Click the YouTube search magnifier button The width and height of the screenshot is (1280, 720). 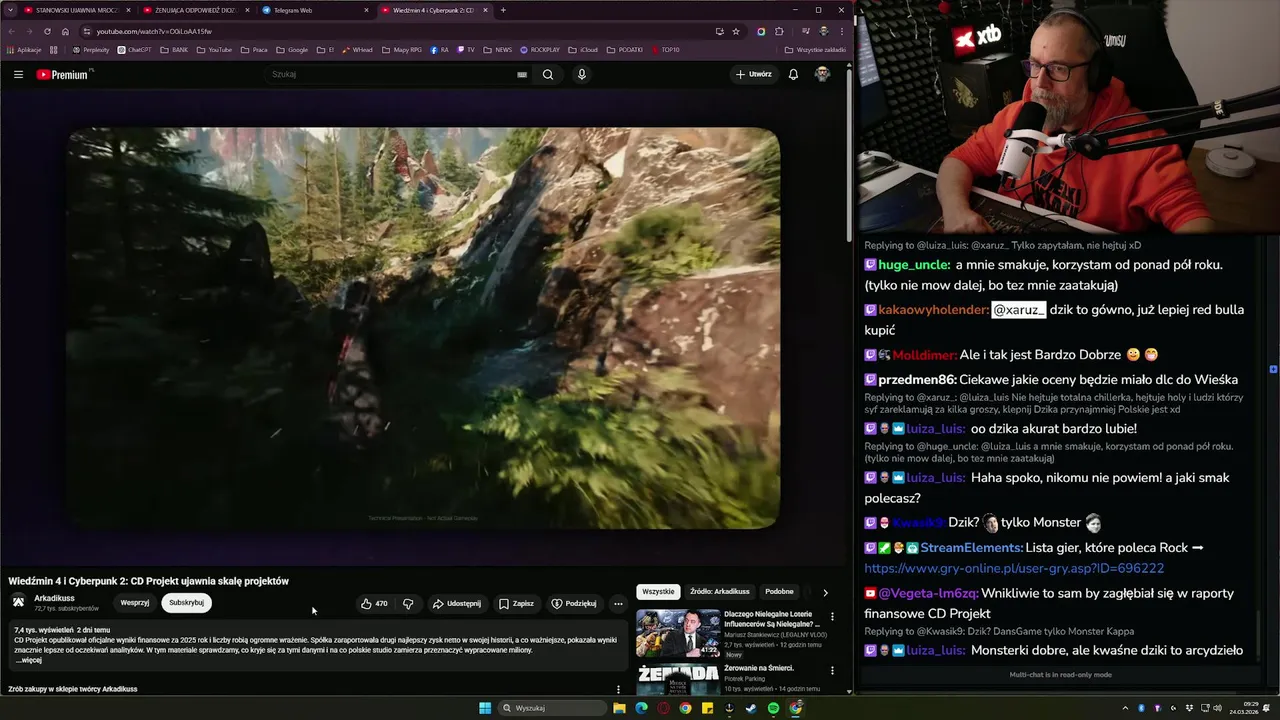(548, 74)
